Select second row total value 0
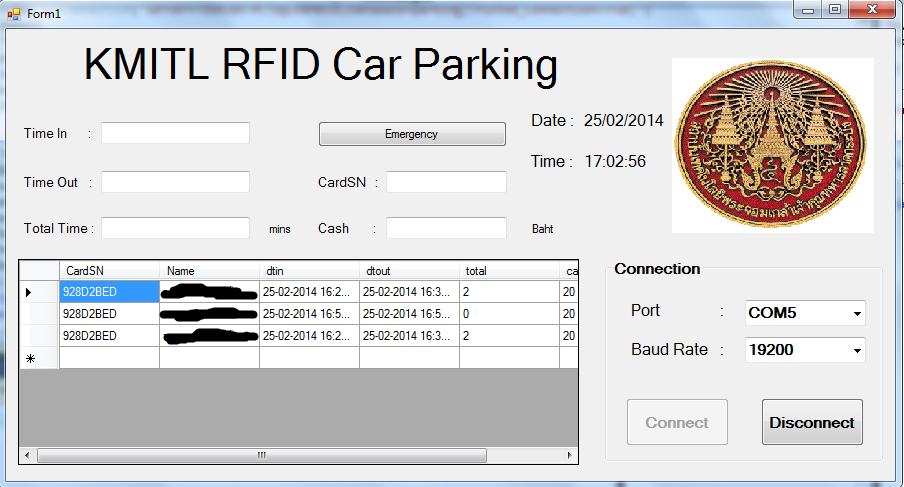Image resolution: width=904 pixels, height=487 pixels. [x=509, y=314]
